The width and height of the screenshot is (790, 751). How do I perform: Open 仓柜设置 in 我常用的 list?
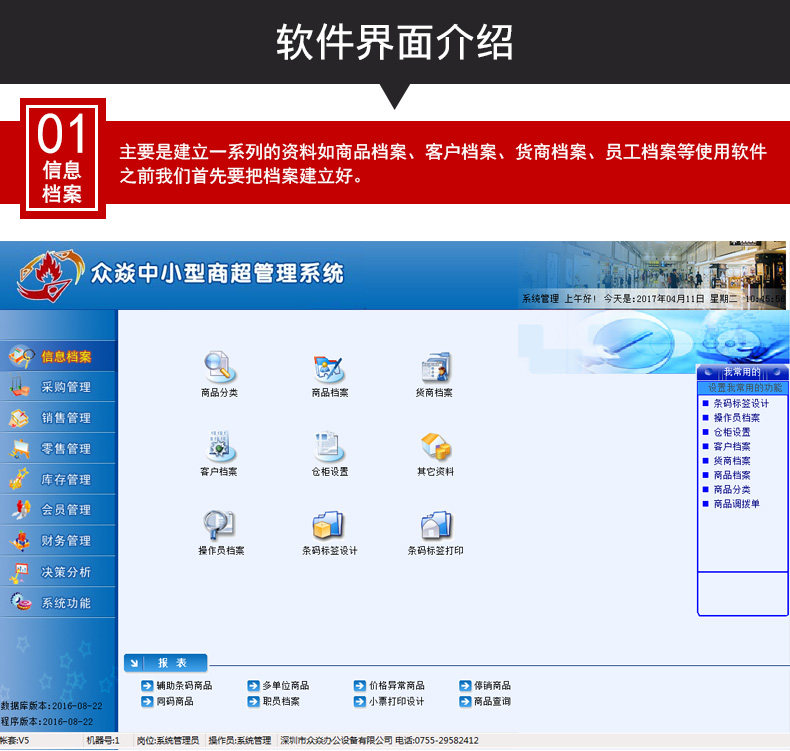(732, 432)
